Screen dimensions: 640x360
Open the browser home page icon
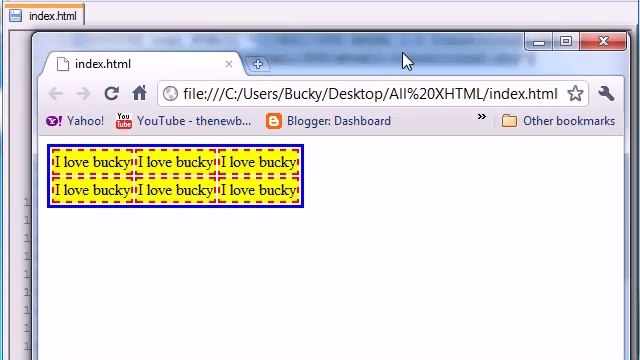pyautogui.click(x=139, y=93)
